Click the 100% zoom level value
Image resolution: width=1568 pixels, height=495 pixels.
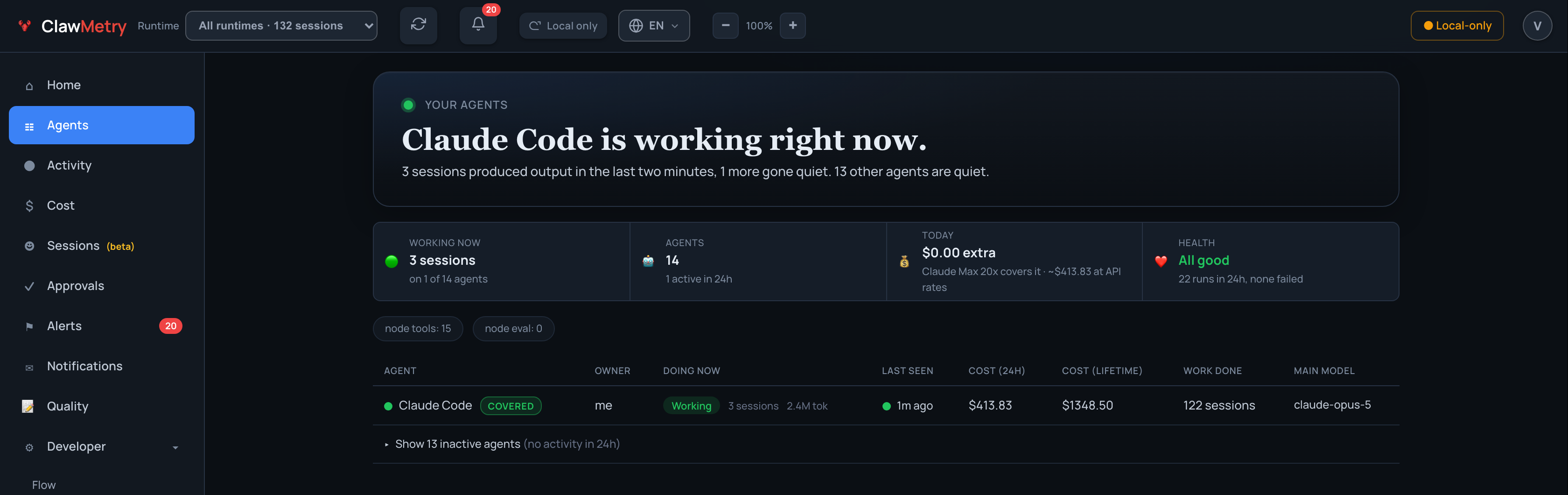(759, 26)
